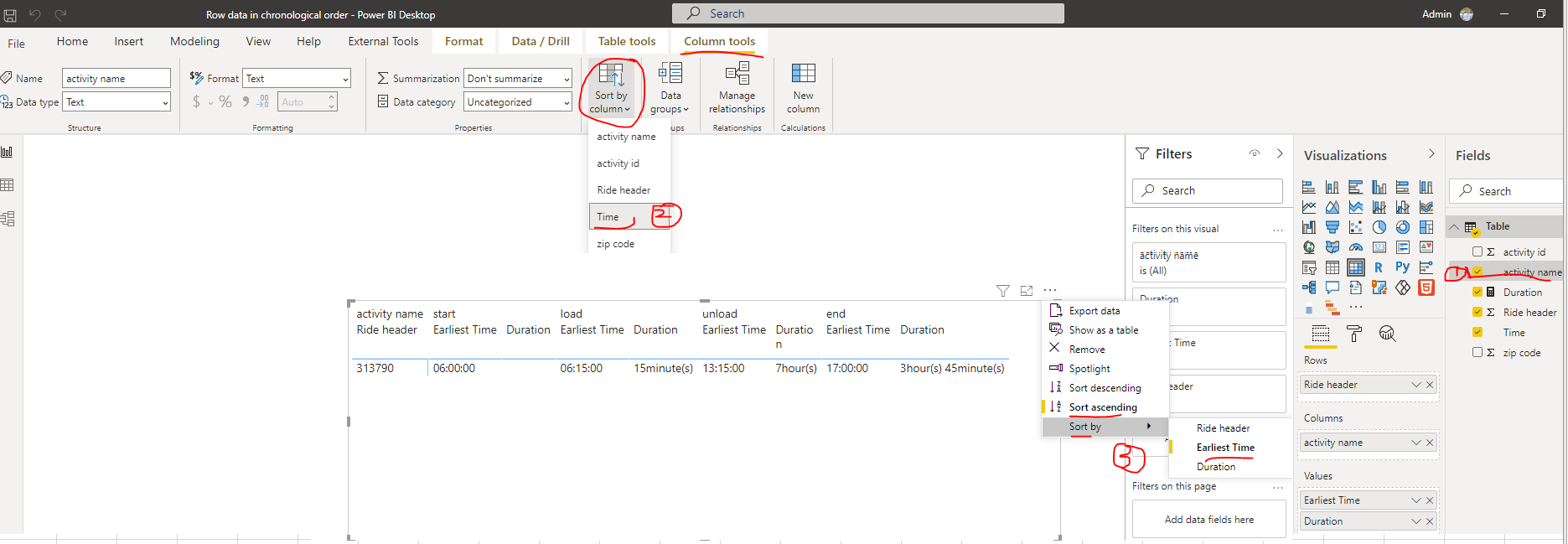
Task: Uncheck the activity name field
Action: (x=1477, y=272)
